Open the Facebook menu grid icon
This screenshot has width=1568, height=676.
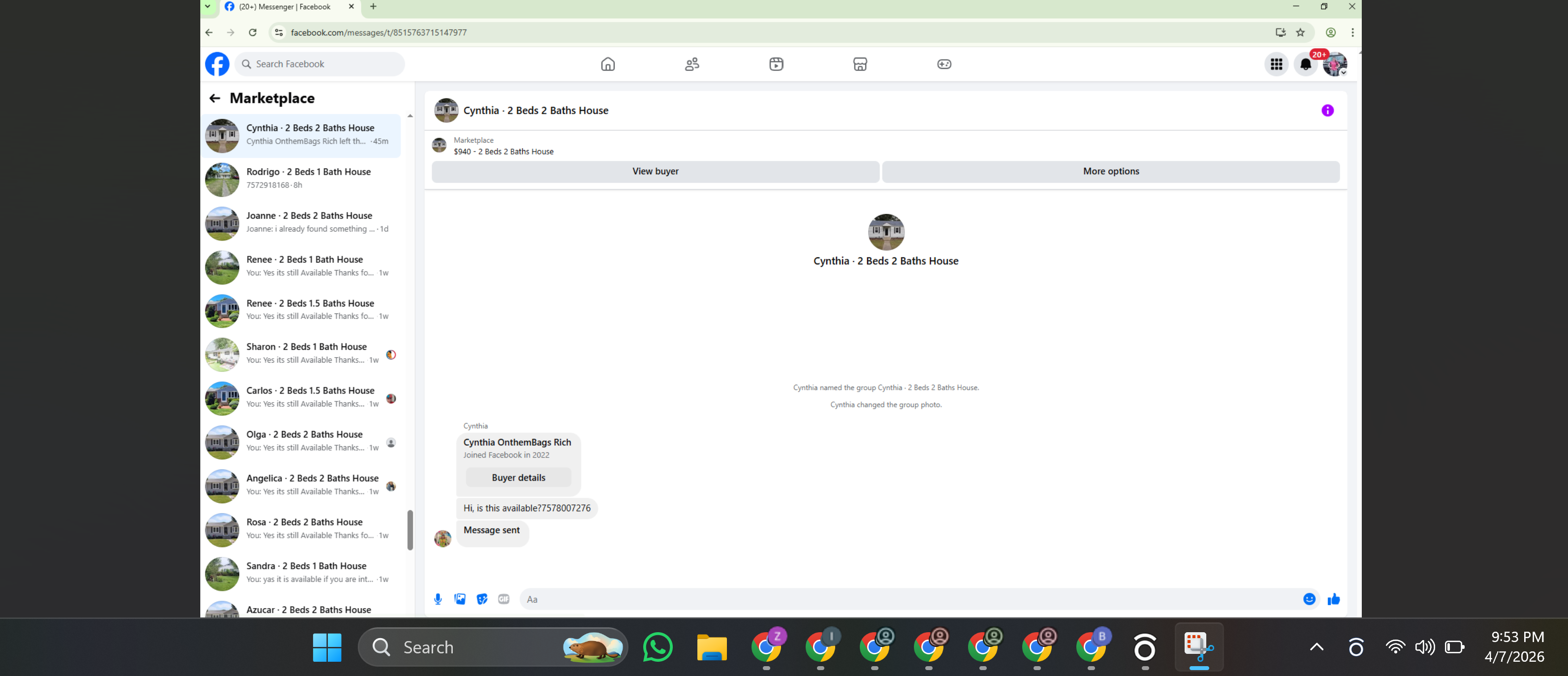[x=1277, y=64]
